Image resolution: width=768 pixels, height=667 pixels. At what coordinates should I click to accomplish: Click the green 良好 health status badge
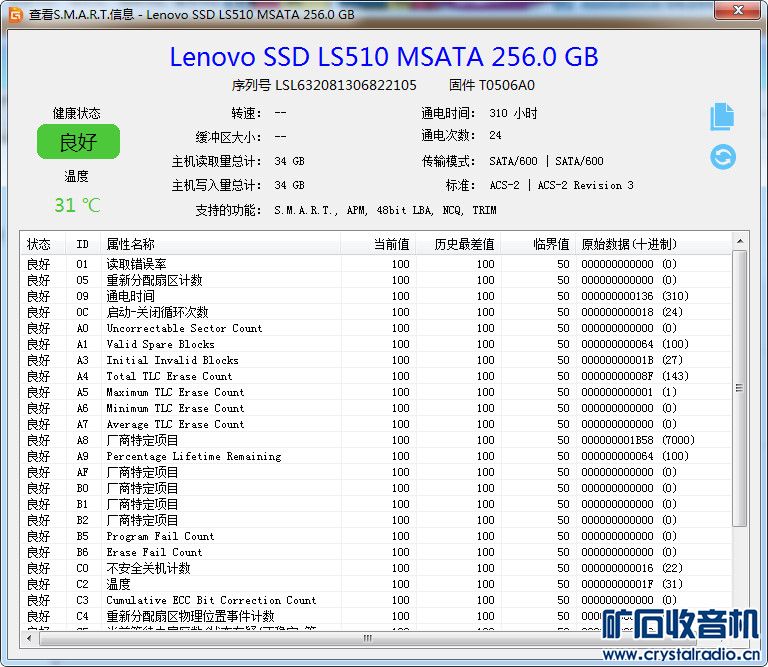77,142
